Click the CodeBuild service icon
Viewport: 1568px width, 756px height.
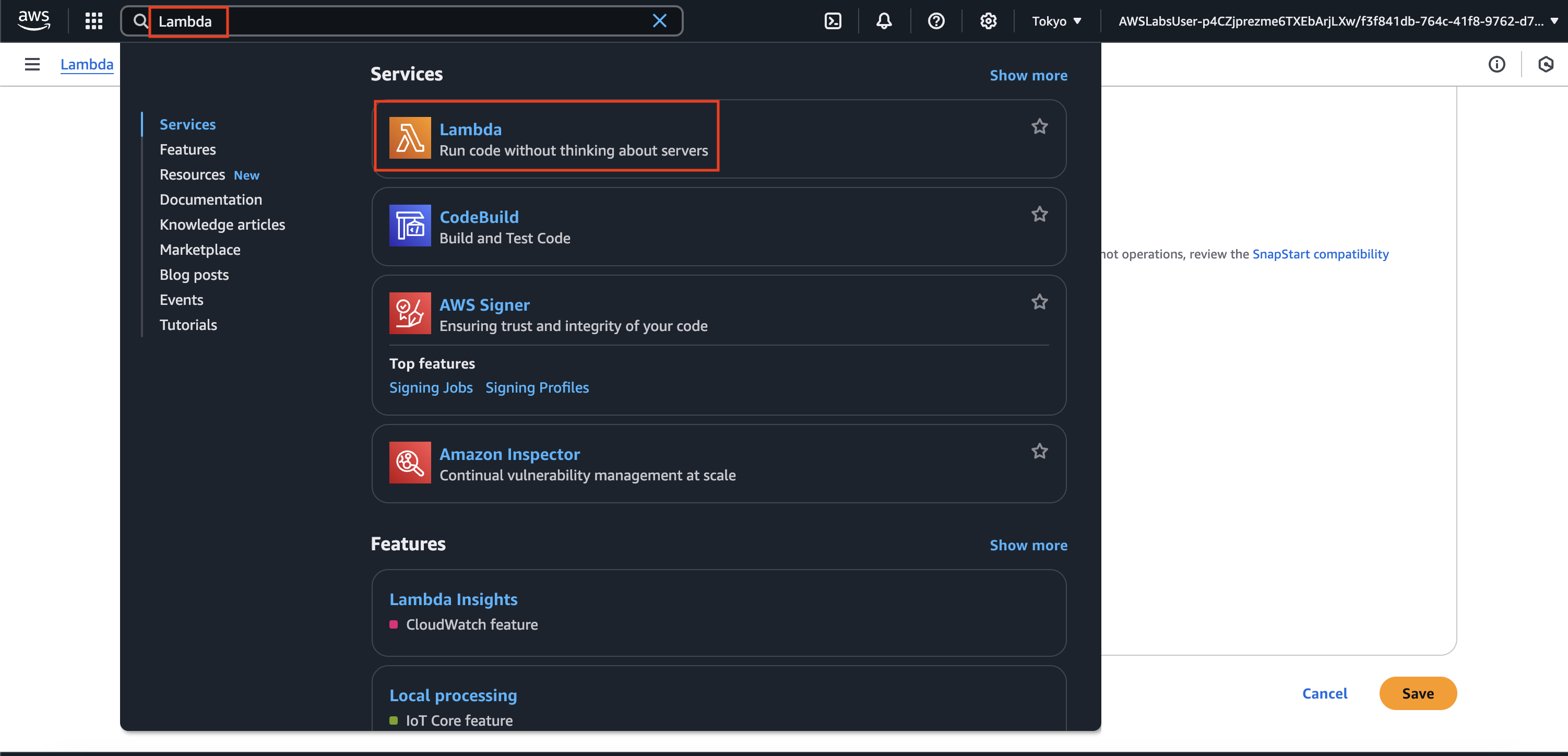click(410, 226)
